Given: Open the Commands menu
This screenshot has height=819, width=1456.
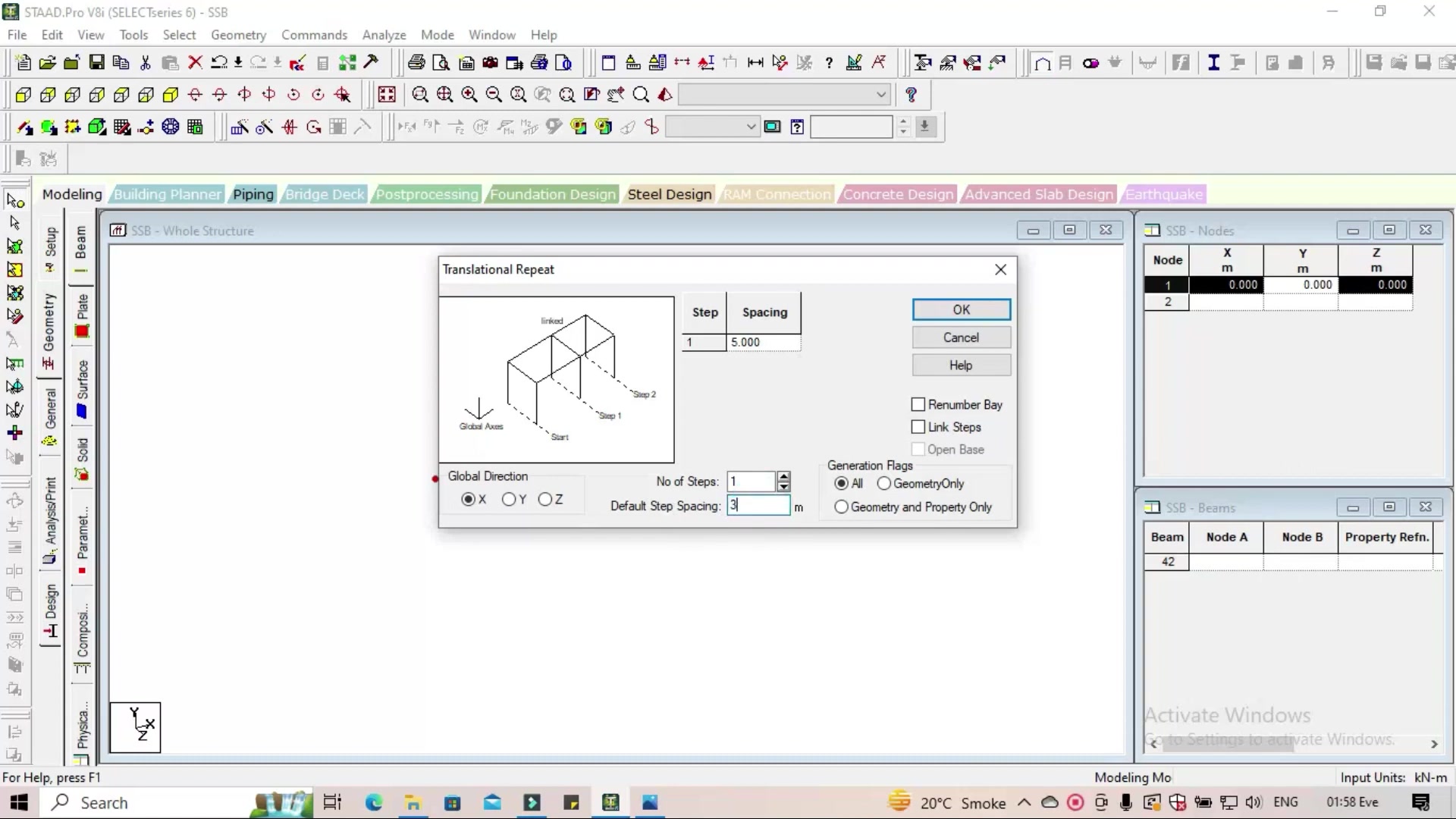Looking at the screenshot, I should tap(314, 35).
